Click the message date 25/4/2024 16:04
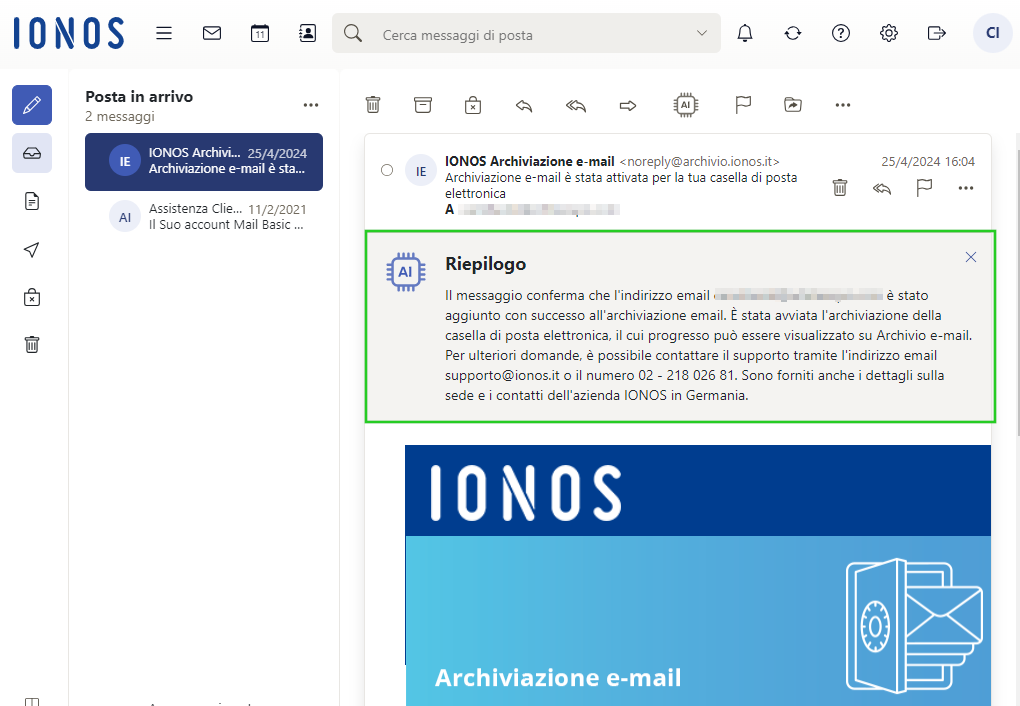This screenshot has width=1020, height=706. (x=928, y=161)
